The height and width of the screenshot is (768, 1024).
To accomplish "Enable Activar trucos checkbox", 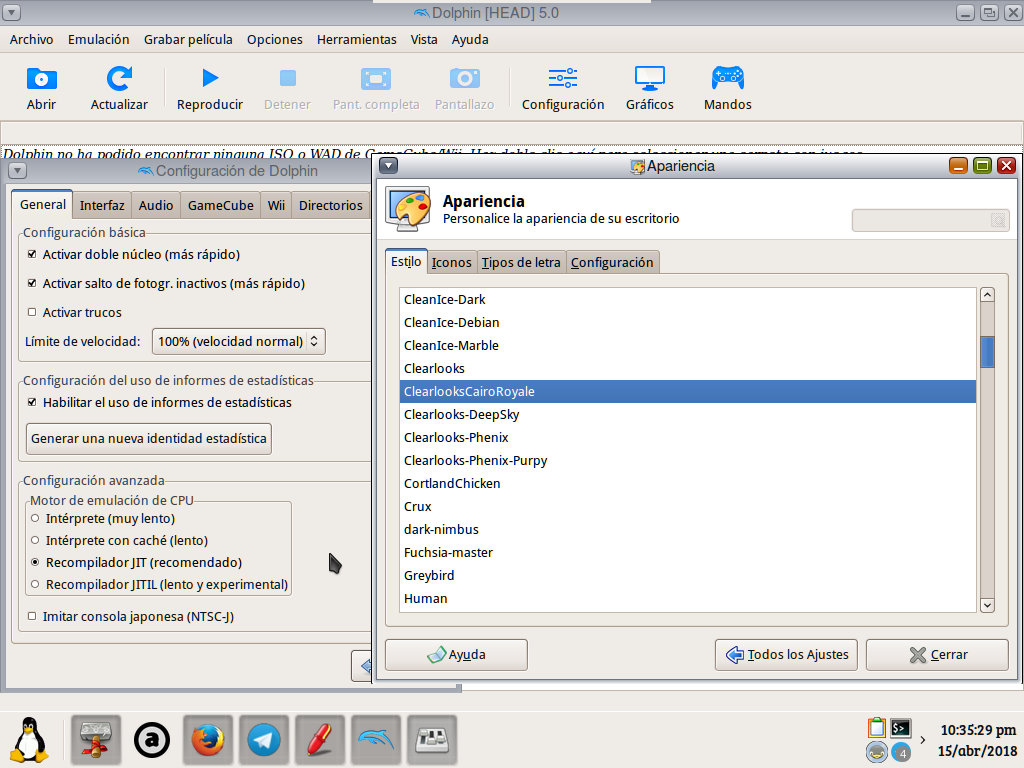I will tap(32, 312).
